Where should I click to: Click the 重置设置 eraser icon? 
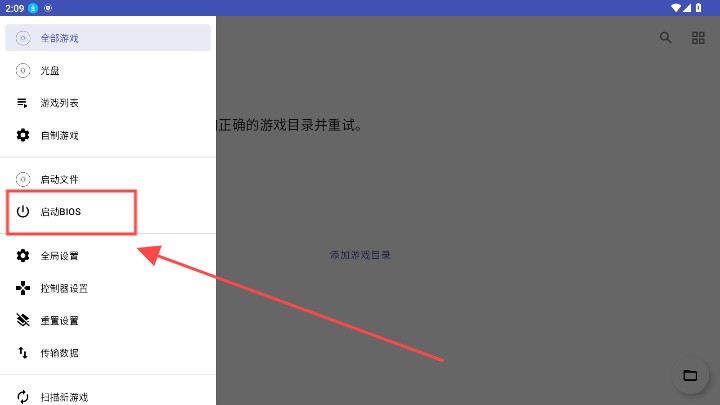tap(23, 320)
